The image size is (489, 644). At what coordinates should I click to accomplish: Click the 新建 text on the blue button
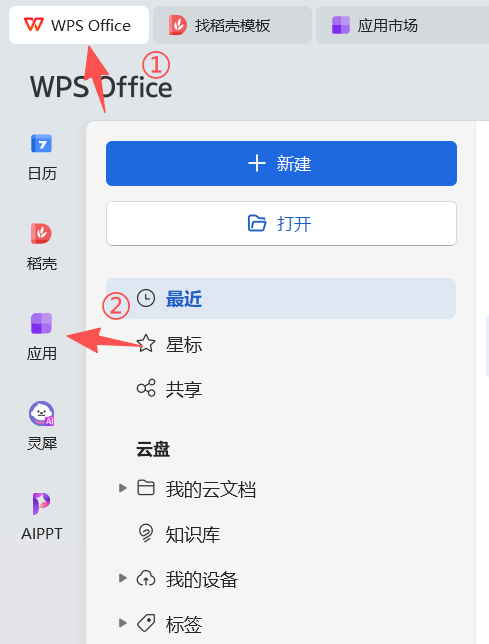pyautogui.click(x=294, y=163)
